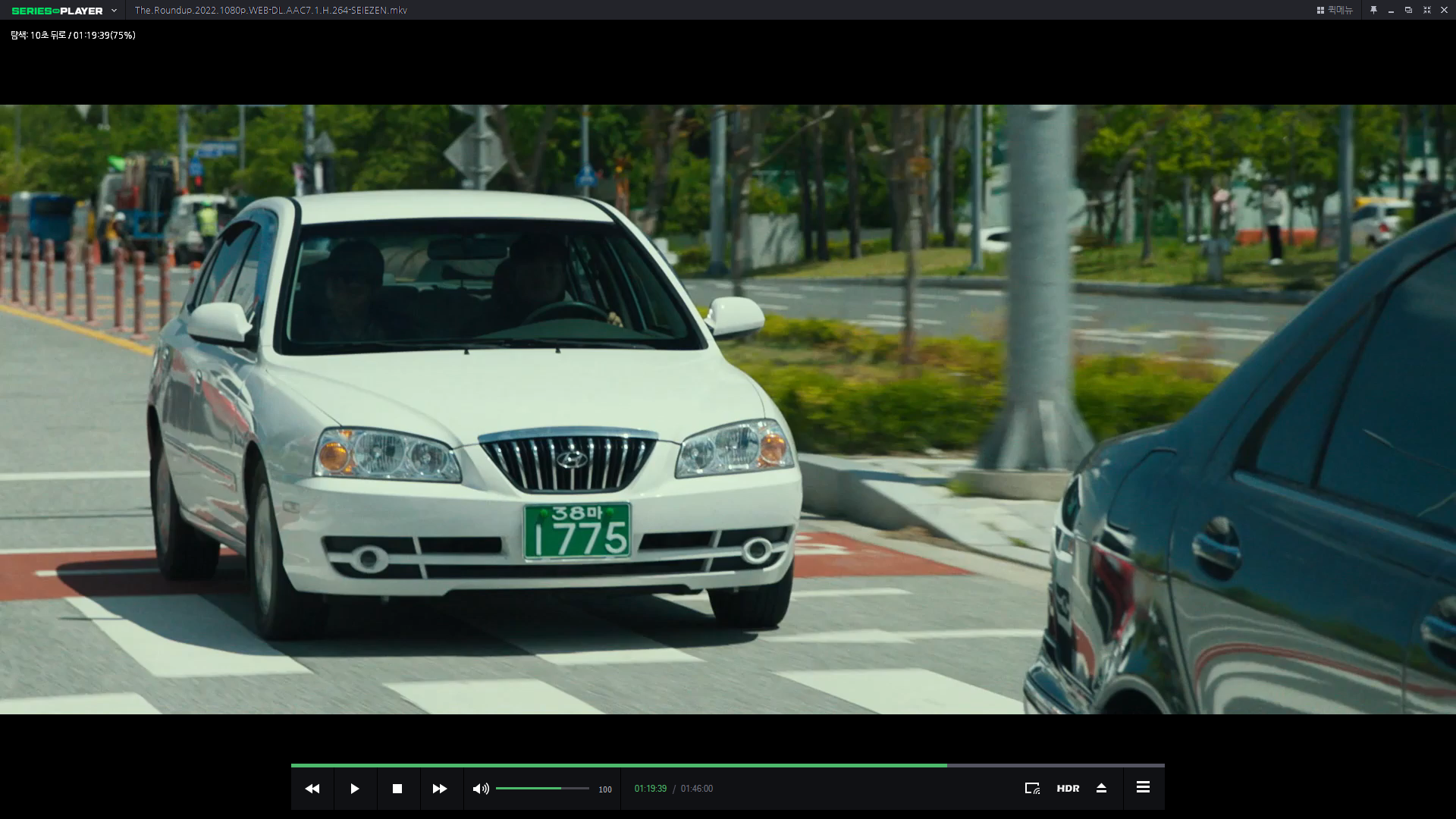1456x819 pixels.
Task: Open the playlist hamburger menu
Action: (1143, 787)
